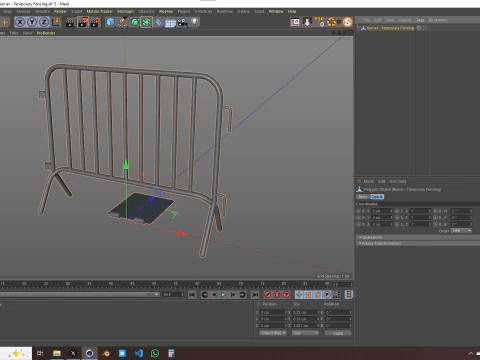The image size is (480, 360).
Task: Select the spline Pen tool icon
Action: click(122, 22)
